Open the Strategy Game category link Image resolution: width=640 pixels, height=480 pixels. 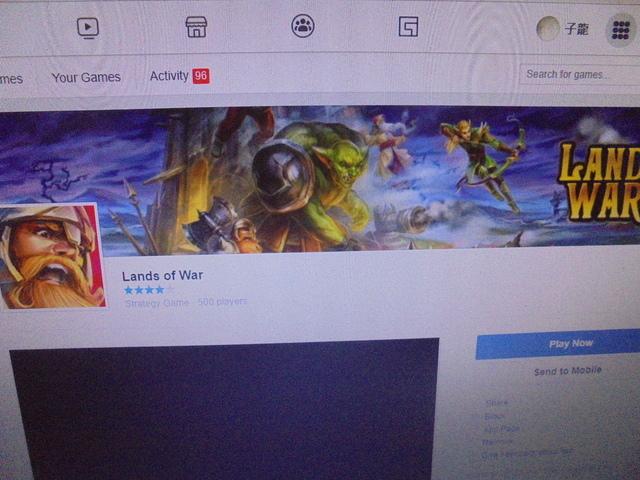[x=157, y=303]
